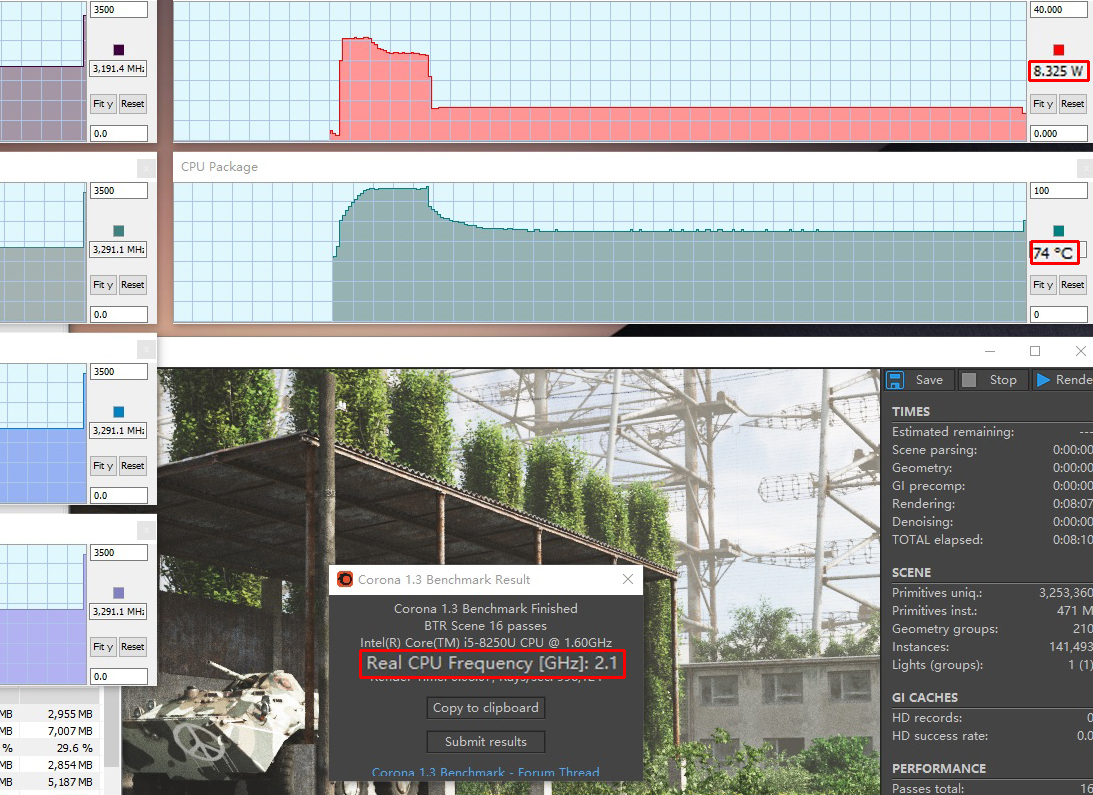Click the blue color swatch in left clock graph
This screenshot has height=795, width=1093.
(119, 411)
